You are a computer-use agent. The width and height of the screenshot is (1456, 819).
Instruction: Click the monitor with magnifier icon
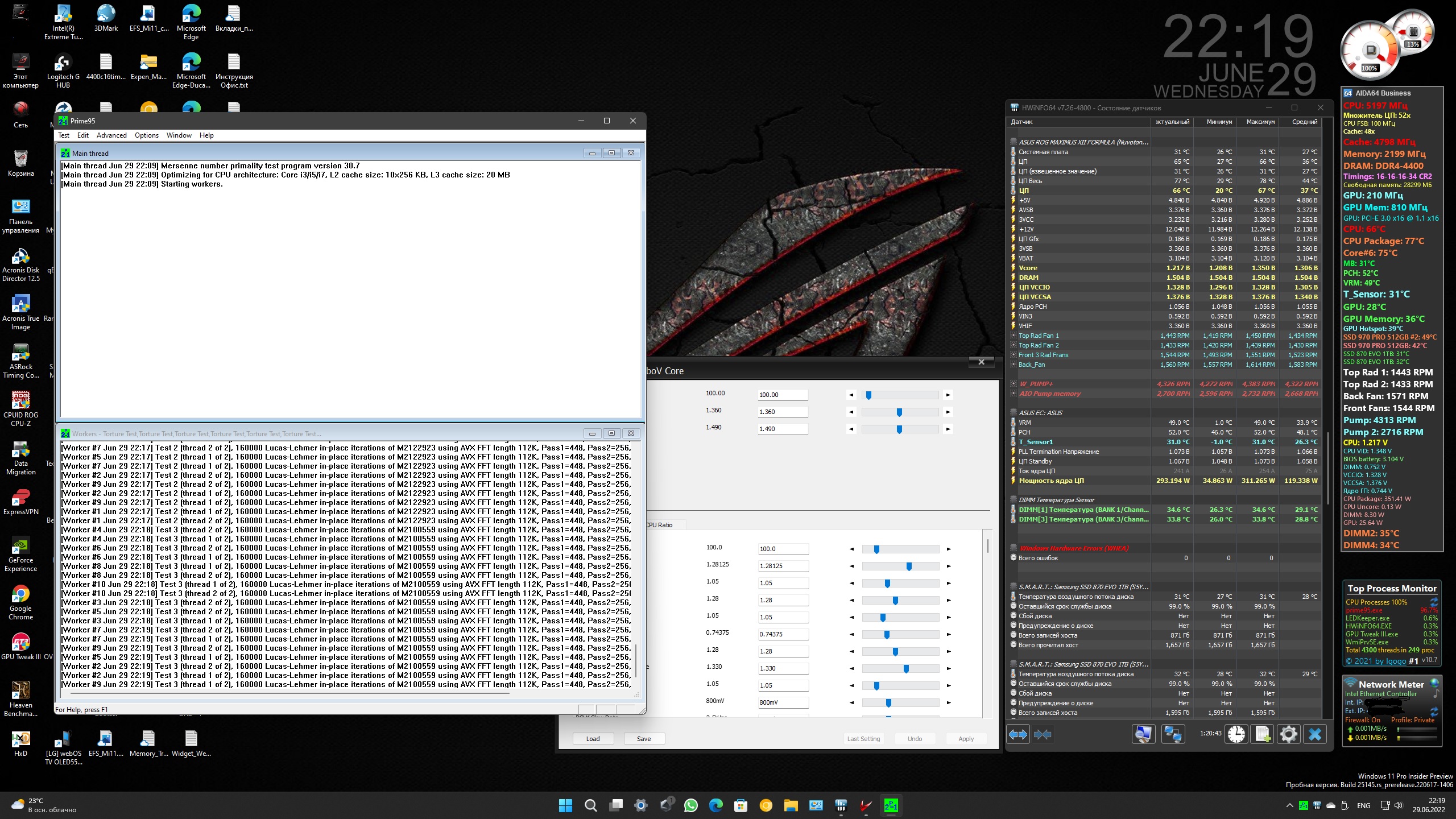(x=1143, y=734)
